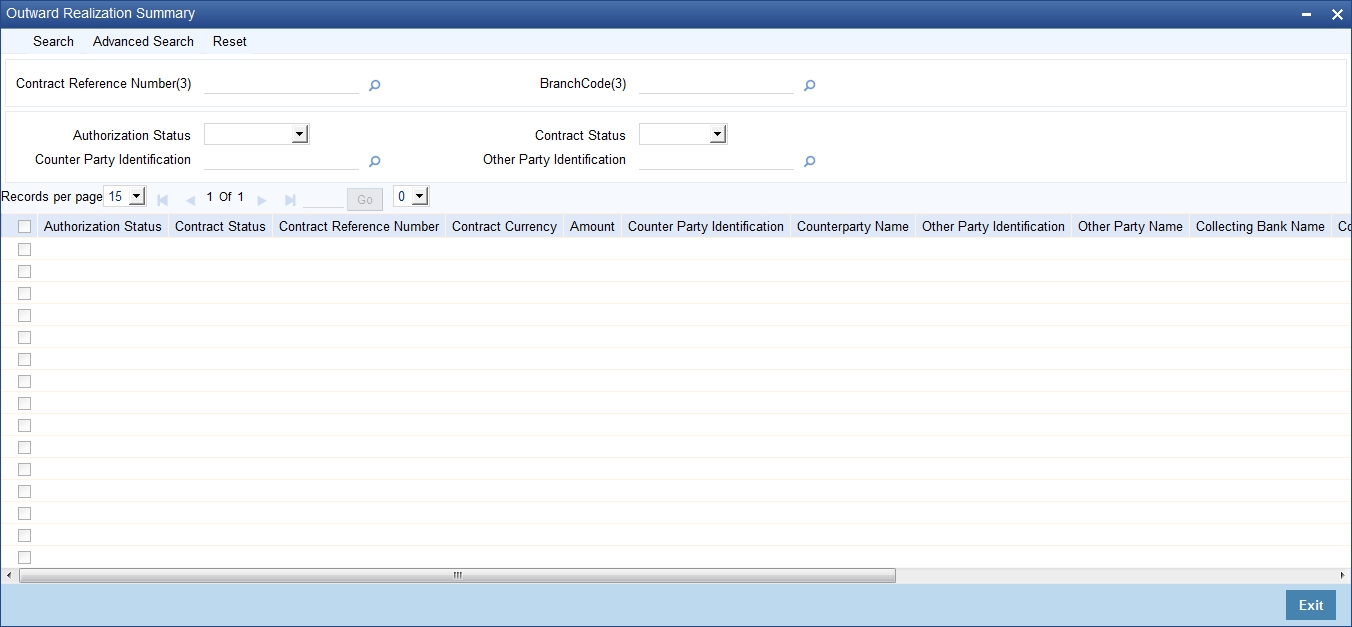The height and width of the screenshot is (627, 1352).
Task: Sort by Counter Party Identification column header
Action: click(x=706, y=227)
